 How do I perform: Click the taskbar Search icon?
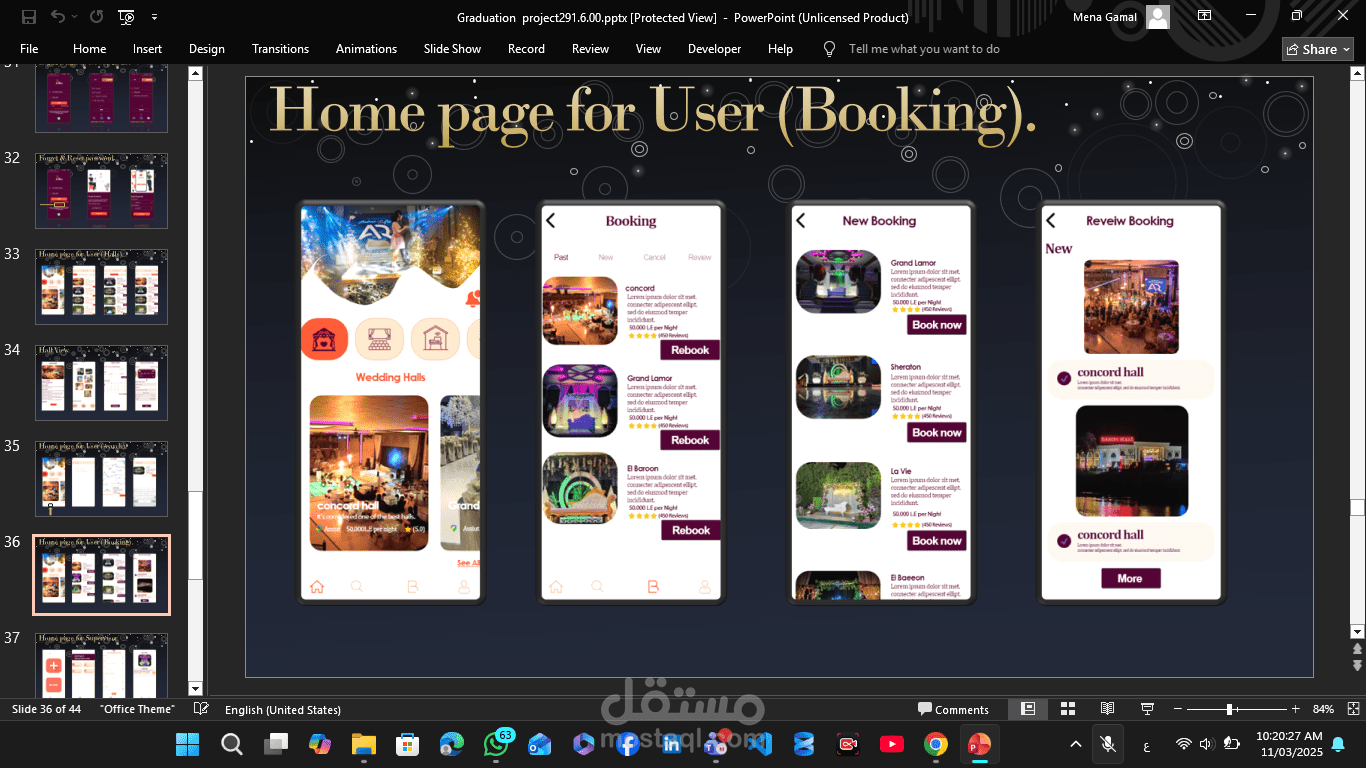click(x=231, y=744)
